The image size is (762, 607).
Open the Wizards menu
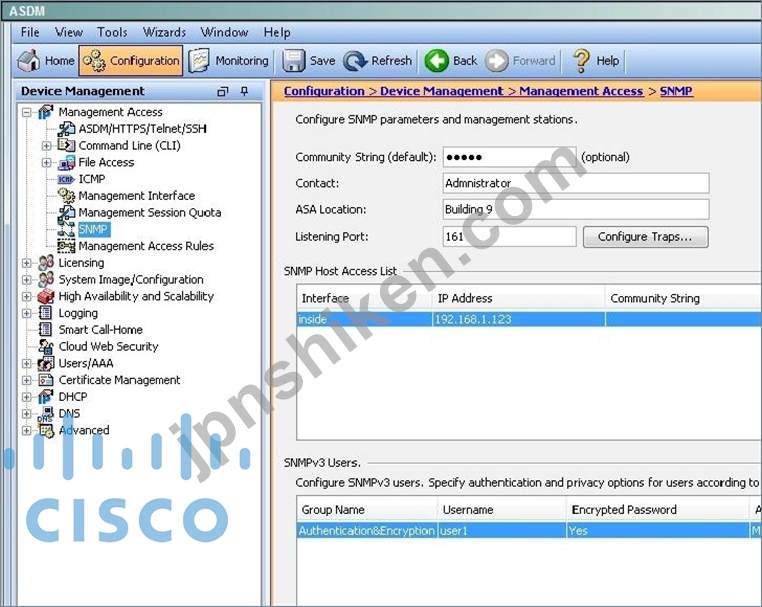pos(164,33)
